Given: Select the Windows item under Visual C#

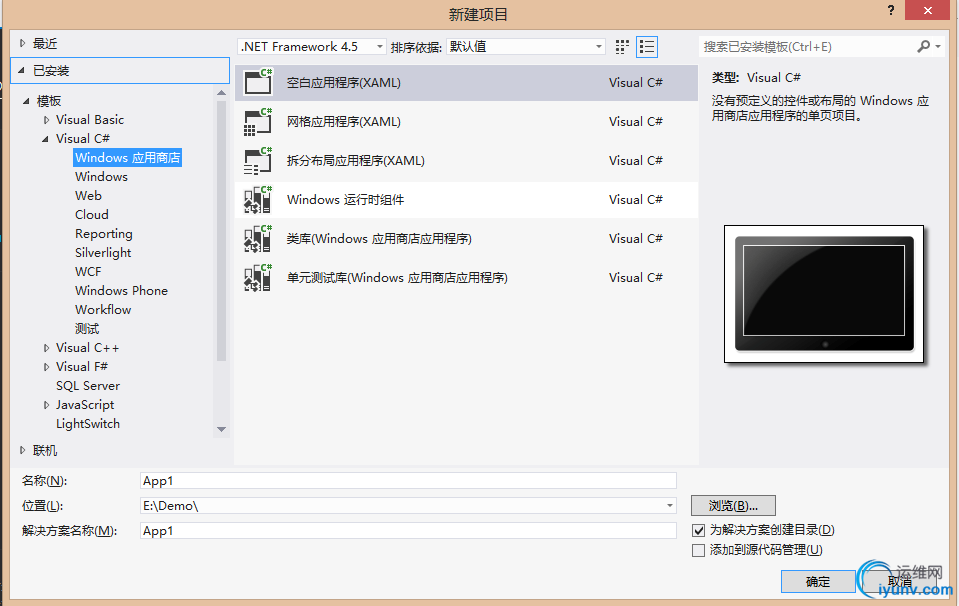Looking at the screenshot, I should coord(102,177).
